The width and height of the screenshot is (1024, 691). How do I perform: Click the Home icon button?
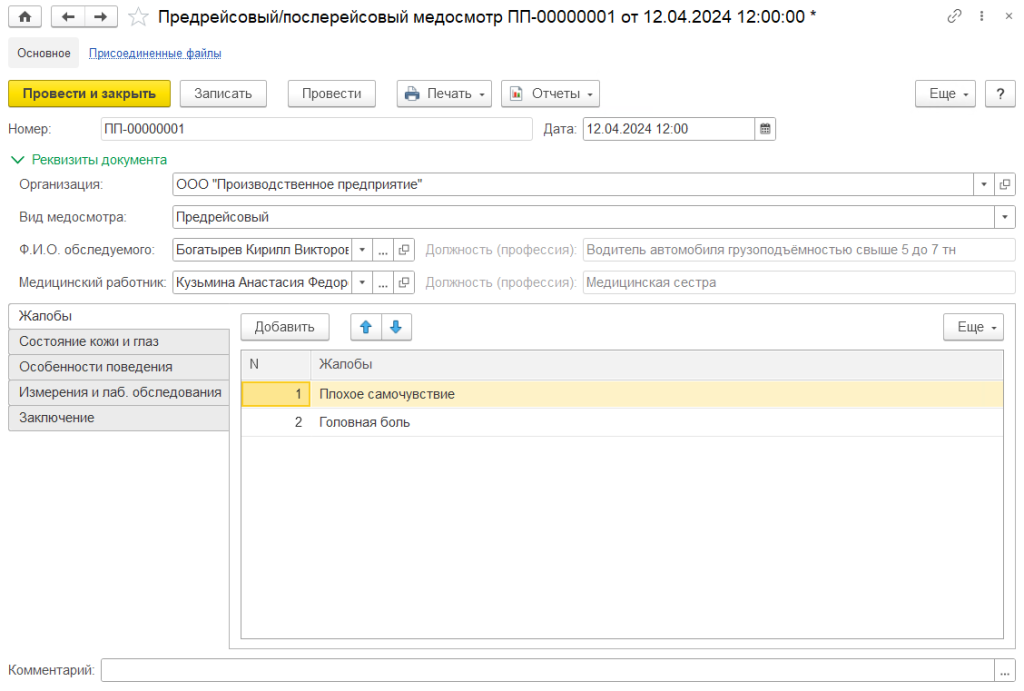click(26, 17)
